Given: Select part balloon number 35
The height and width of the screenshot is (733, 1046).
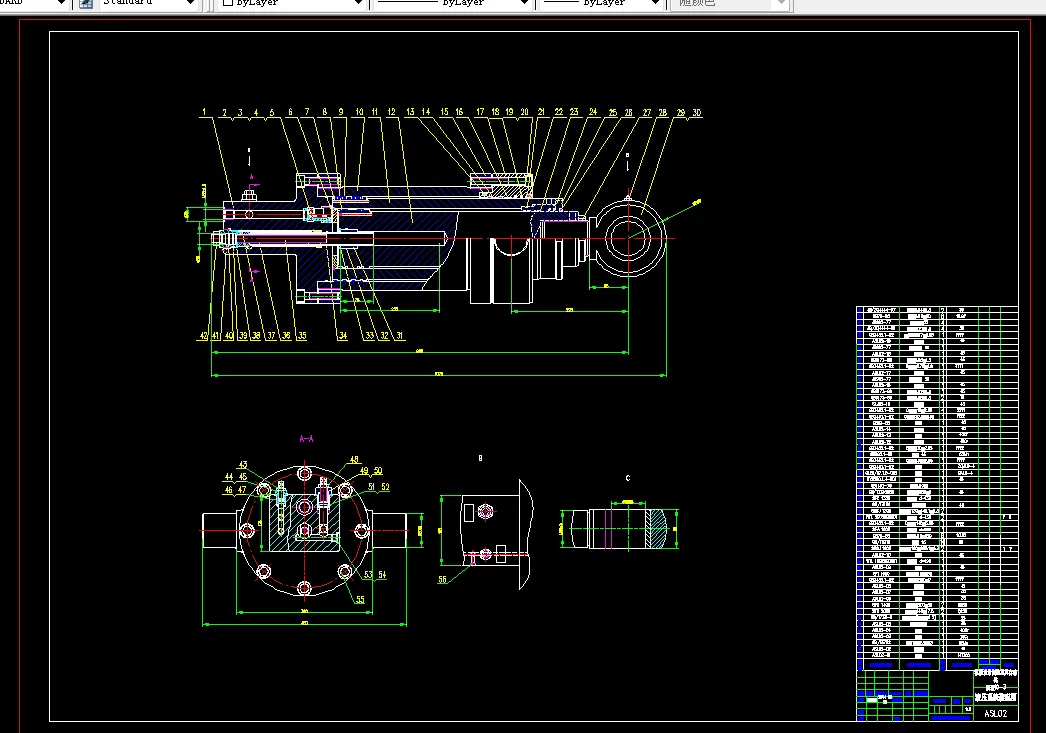Looking at the screenshot, I should 302,335.
